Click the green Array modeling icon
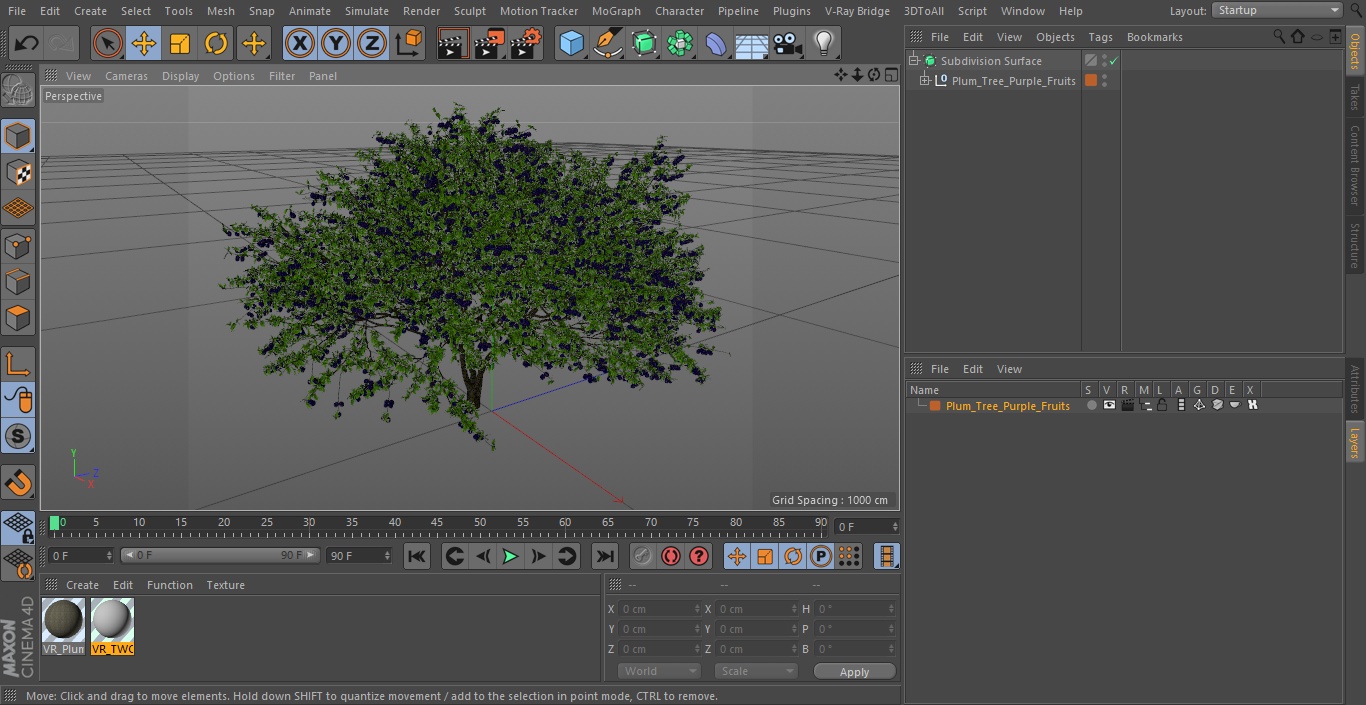Image resolution: width=1366 pixels, height=705 pixels. click(680, 43)
